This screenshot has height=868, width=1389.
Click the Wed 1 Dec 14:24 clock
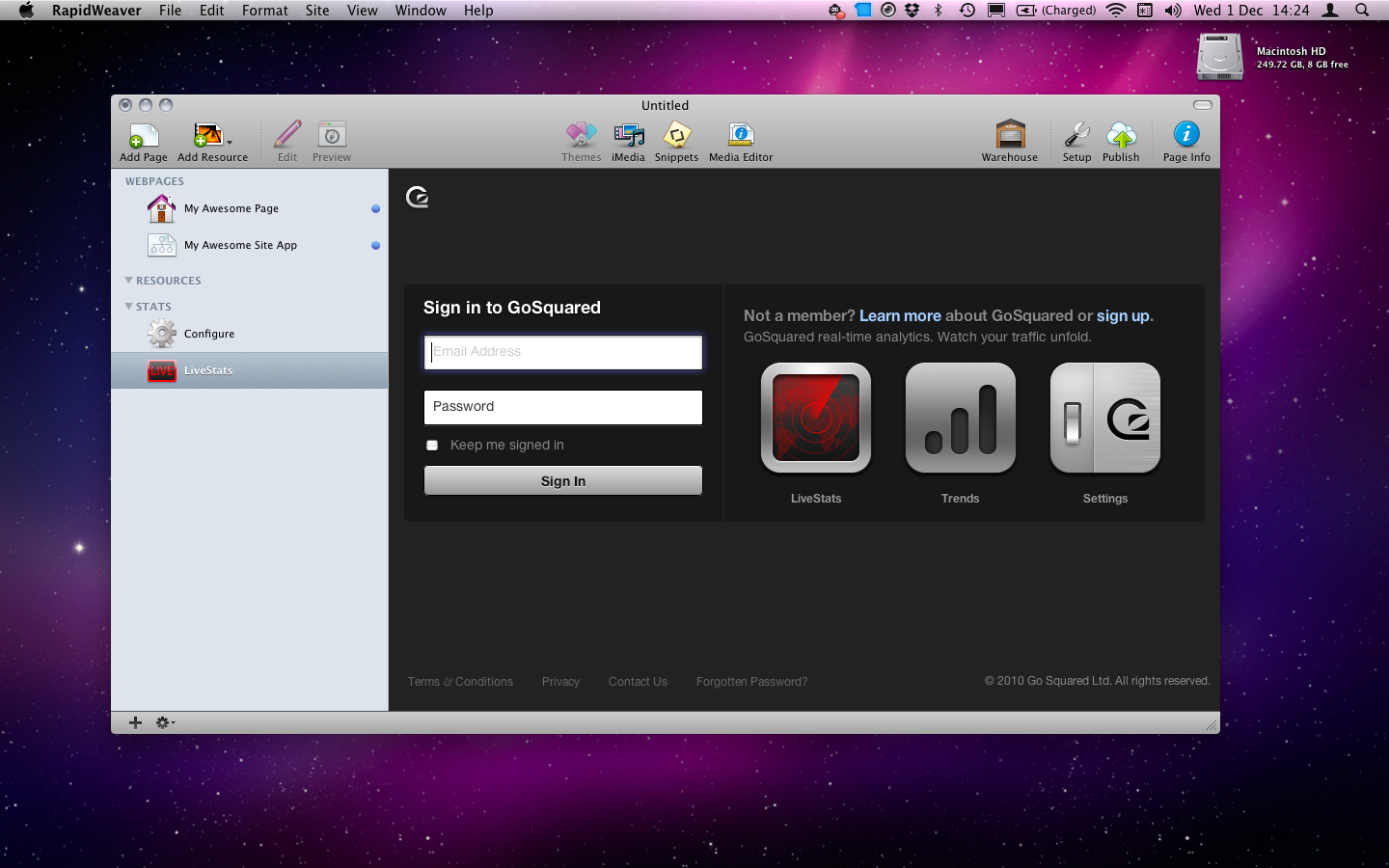1251,11
